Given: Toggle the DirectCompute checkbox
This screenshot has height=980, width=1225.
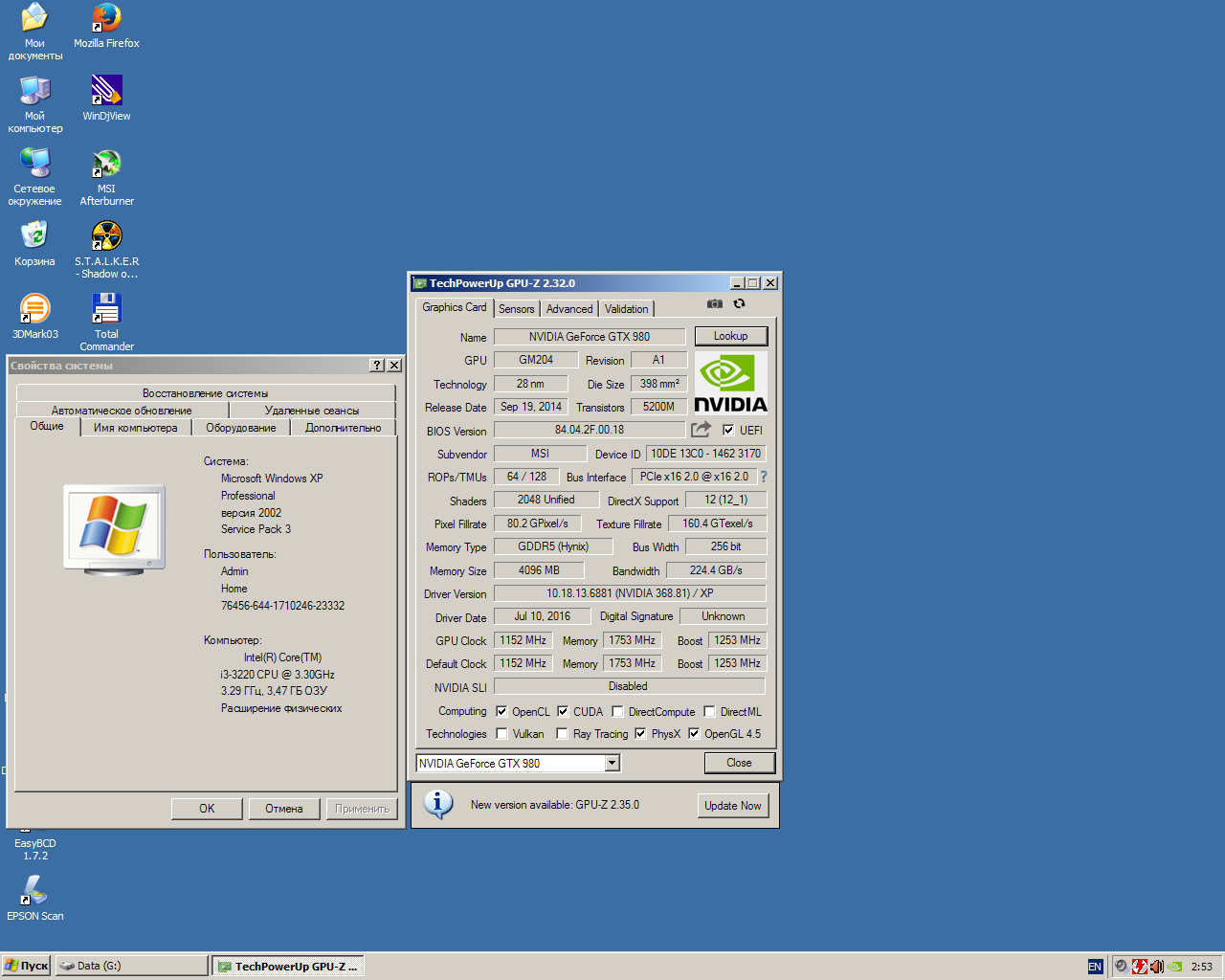Looking at the screenshot, I should coord(618,711).
